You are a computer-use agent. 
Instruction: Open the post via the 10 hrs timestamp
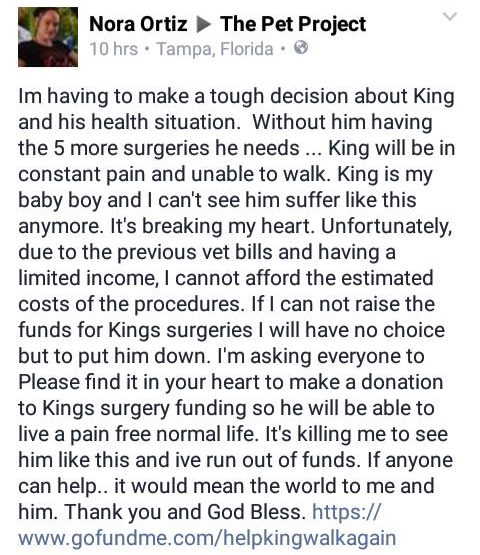coord(113,49)
